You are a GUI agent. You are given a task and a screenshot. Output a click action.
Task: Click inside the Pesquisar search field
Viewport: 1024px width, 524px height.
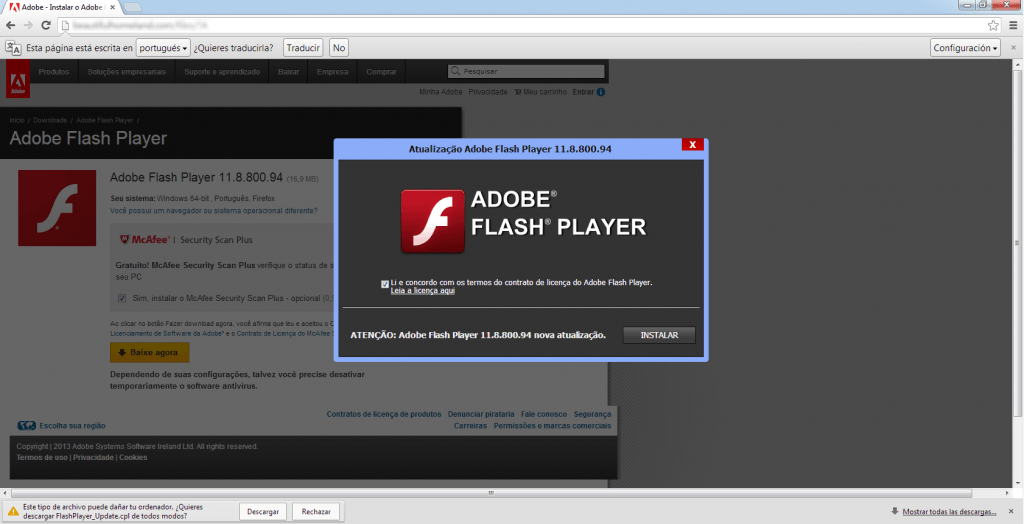[x=526, y=71]
